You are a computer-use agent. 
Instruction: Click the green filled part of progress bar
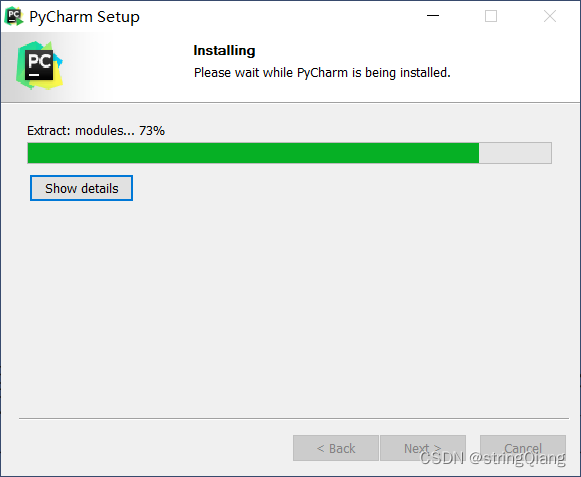point(253,153)
